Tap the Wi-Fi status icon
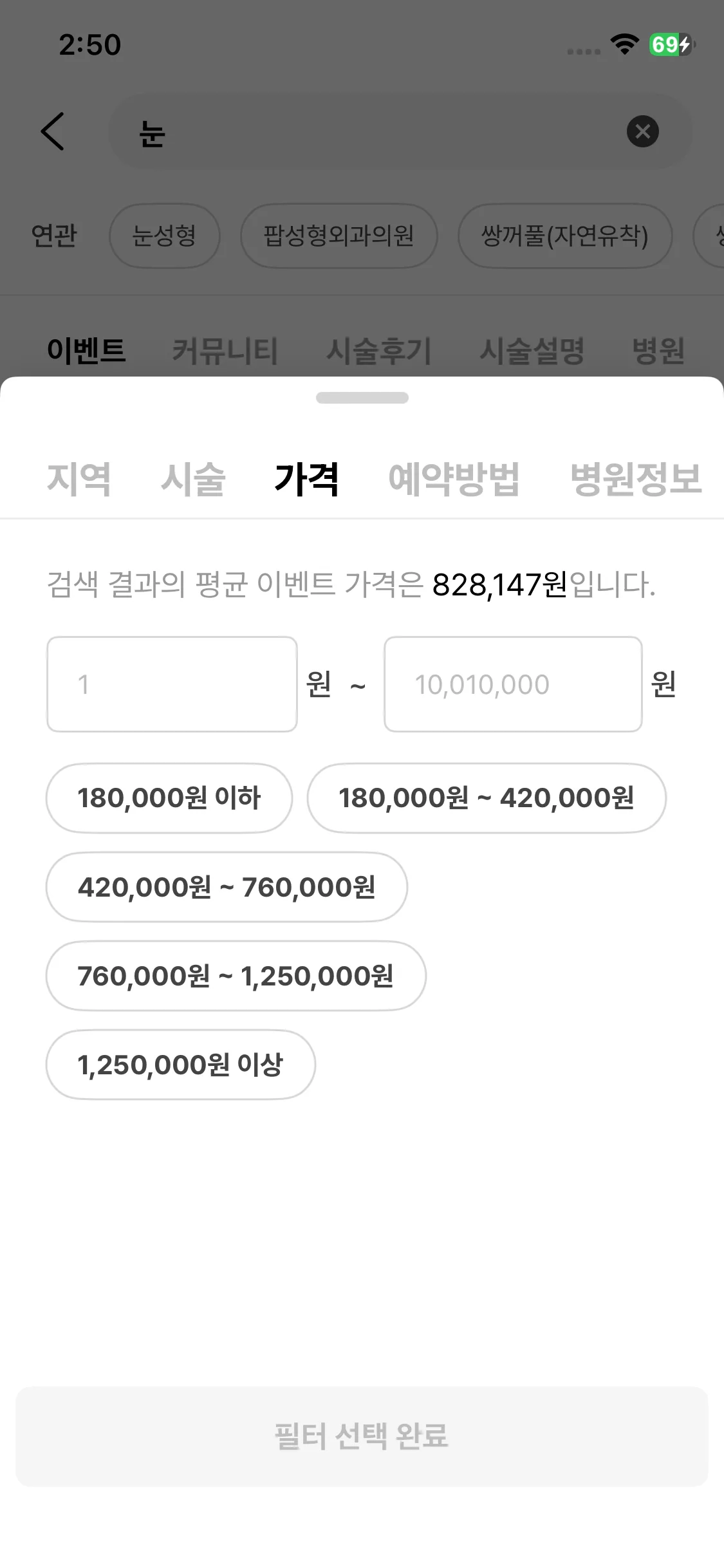724x1568 pixels. (x=624, y=44)
